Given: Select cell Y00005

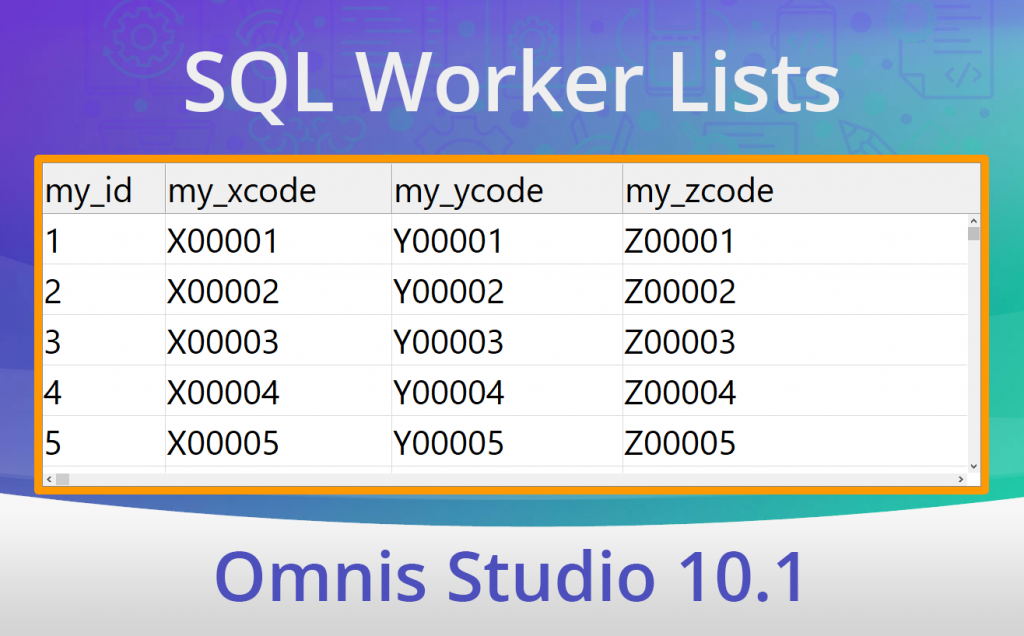Looking at the screenshot, I should click(507, 442).
